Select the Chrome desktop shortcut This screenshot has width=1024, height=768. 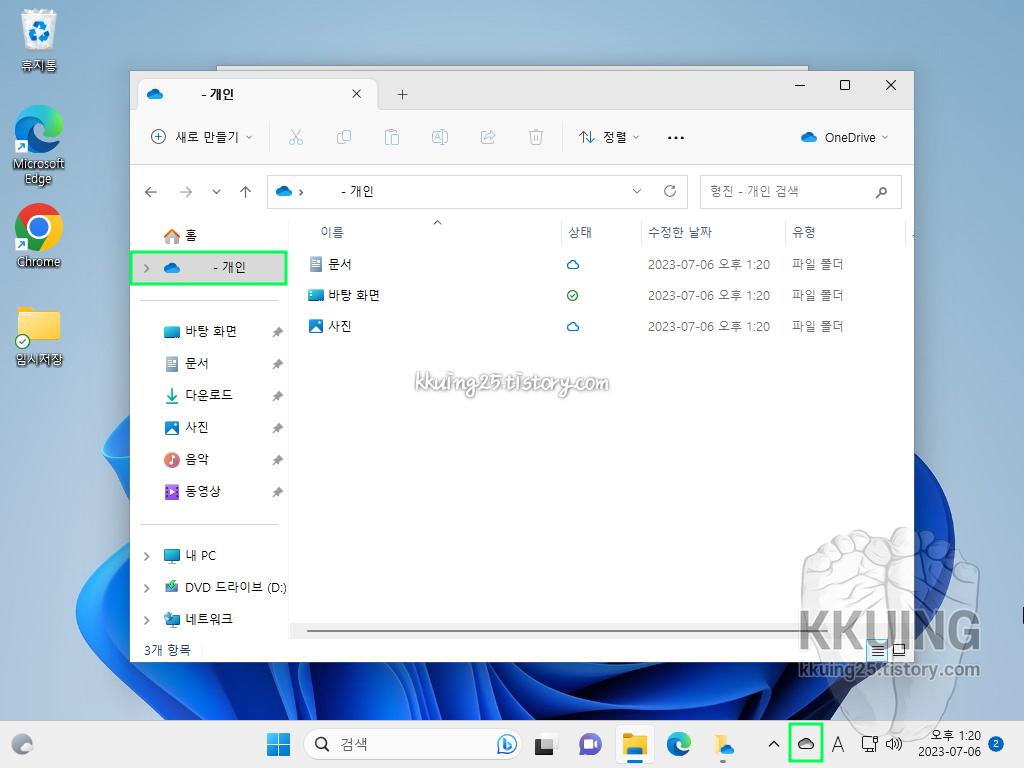pyautogui.click(x=39, y=236)
